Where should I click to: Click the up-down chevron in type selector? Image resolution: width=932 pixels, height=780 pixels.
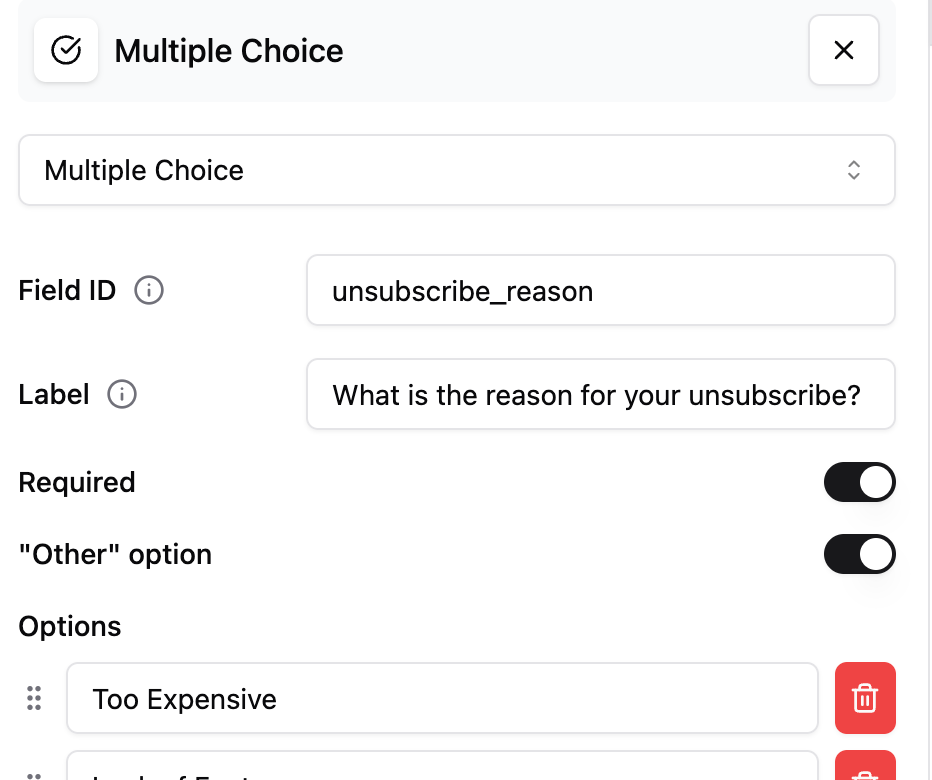(853, 170)
